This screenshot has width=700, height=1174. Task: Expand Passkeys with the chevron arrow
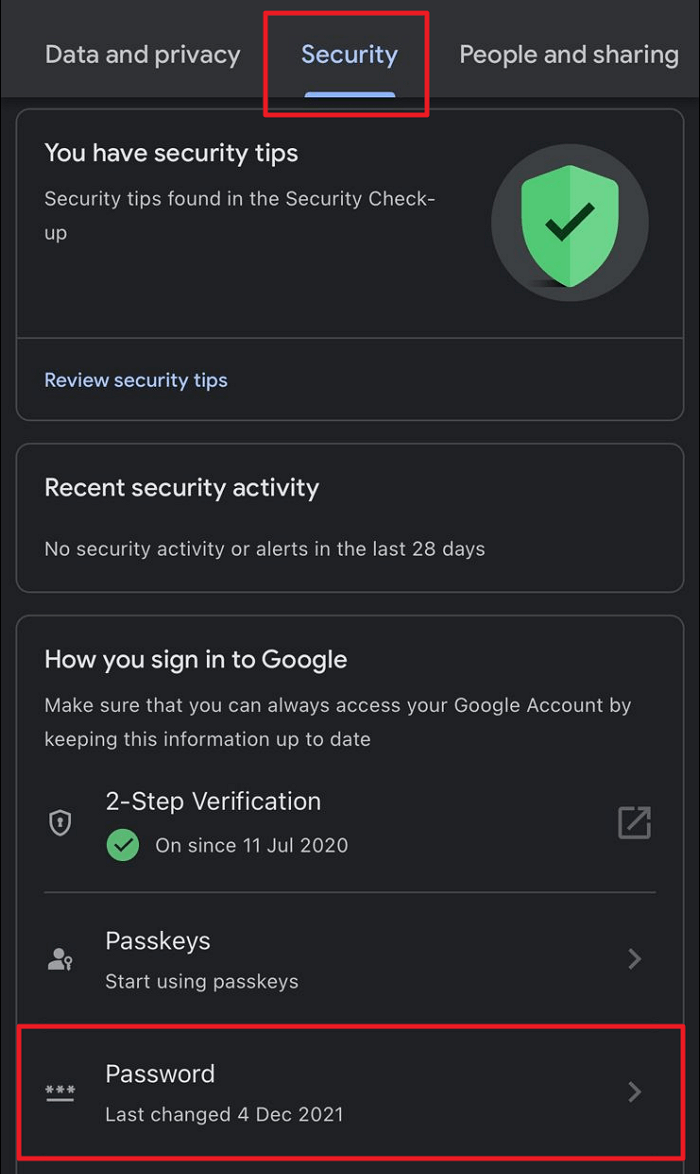coord(634,960)
